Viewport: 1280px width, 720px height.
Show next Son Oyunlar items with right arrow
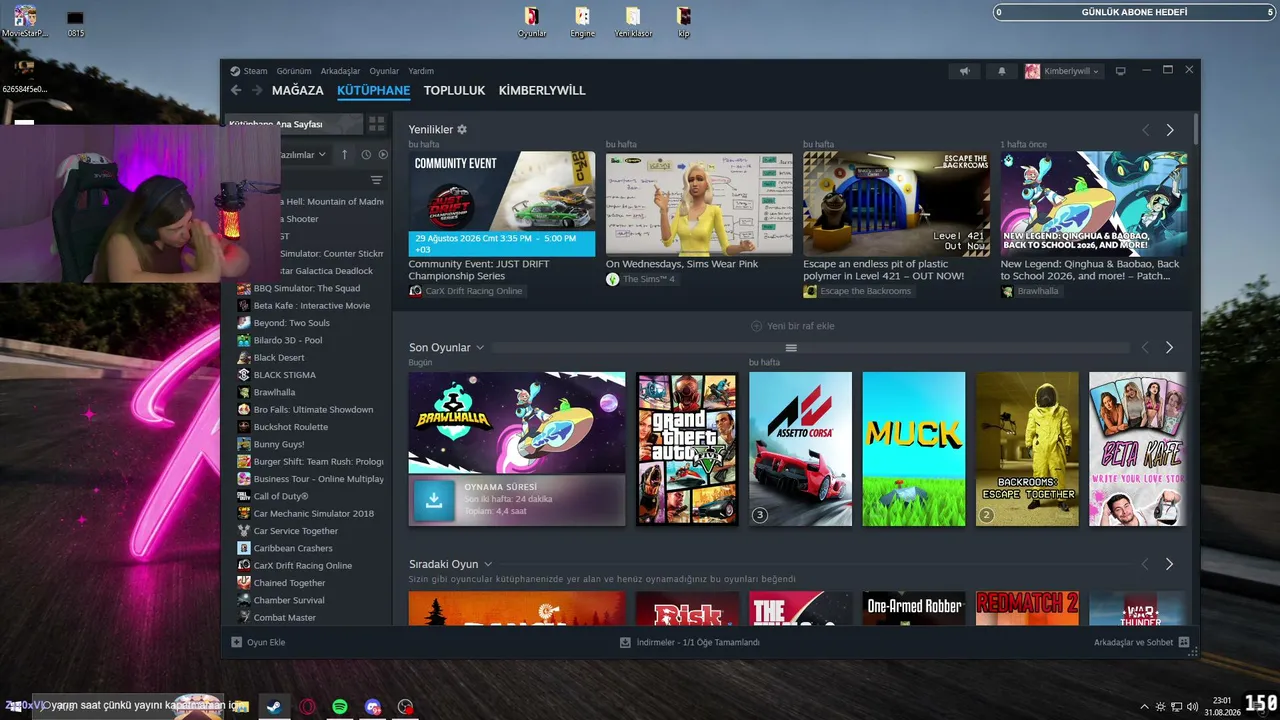click(1170, 347)
